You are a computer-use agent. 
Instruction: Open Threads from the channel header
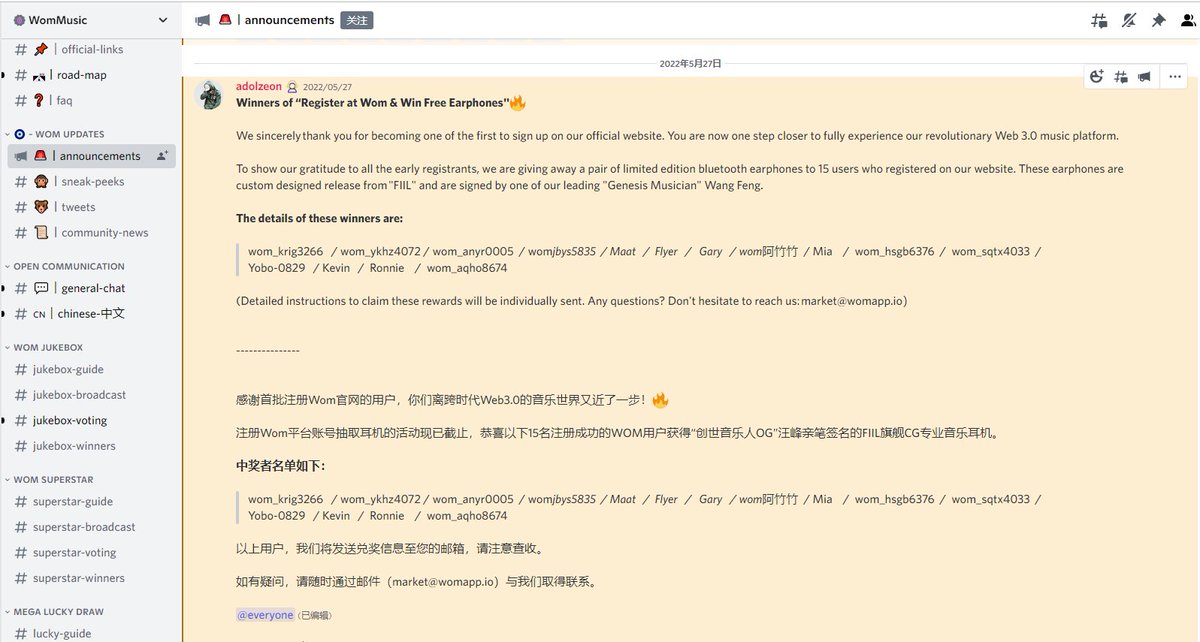1100,20
